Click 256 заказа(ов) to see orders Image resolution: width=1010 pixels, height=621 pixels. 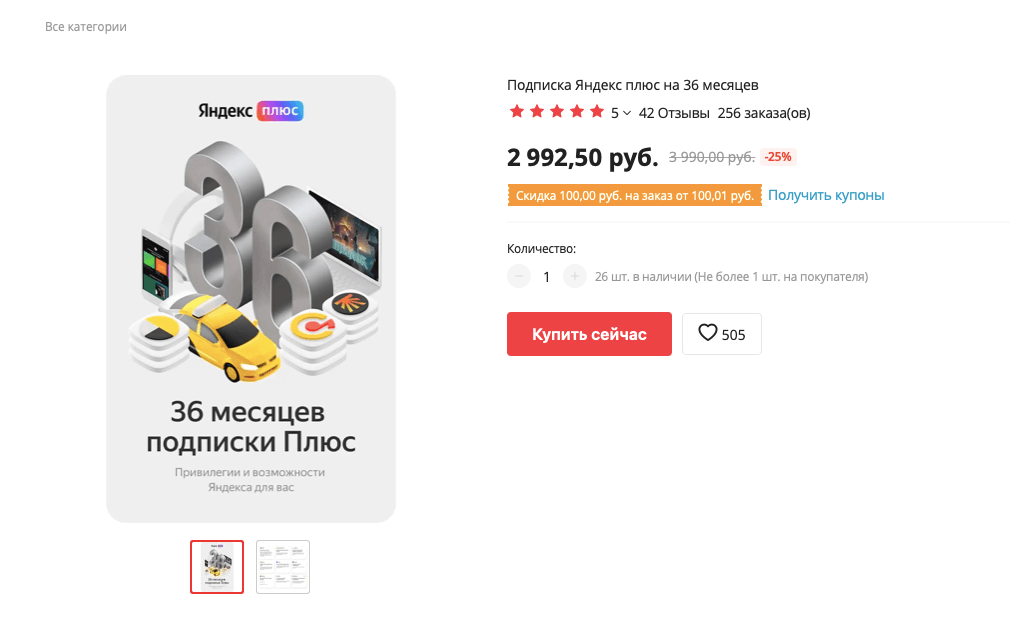(x=762, y=113)
